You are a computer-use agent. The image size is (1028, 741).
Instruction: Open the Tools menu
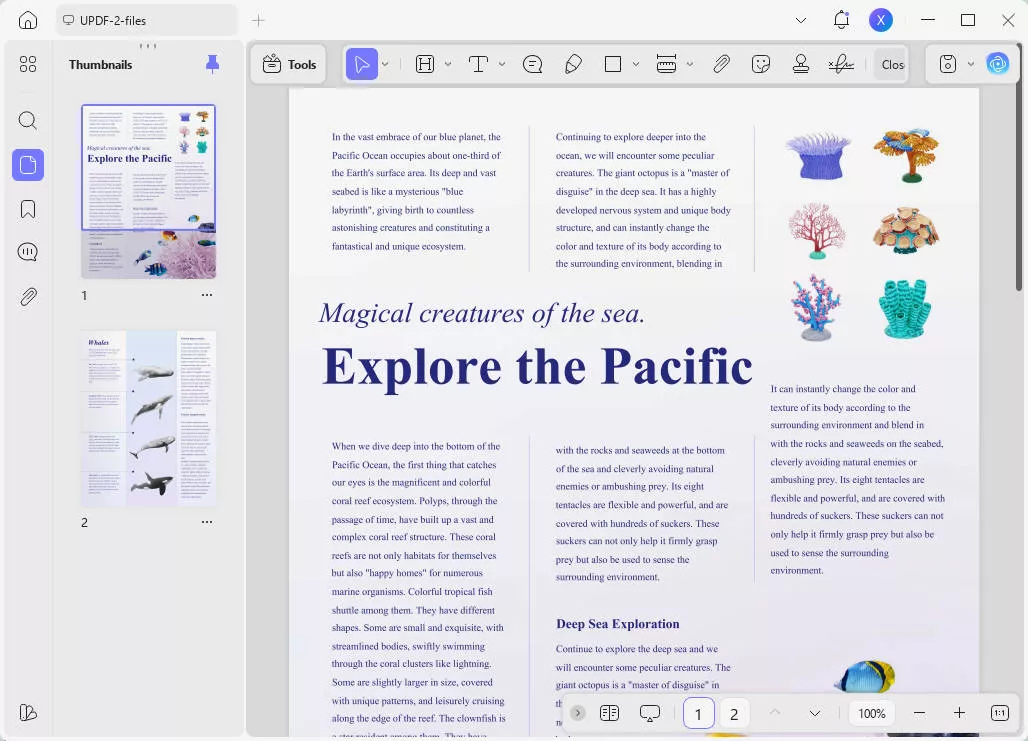click(288, 64)
